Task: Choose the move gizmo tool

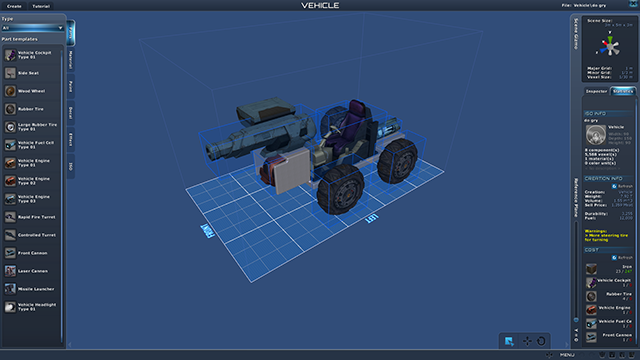Action: [x=527, y=341]
